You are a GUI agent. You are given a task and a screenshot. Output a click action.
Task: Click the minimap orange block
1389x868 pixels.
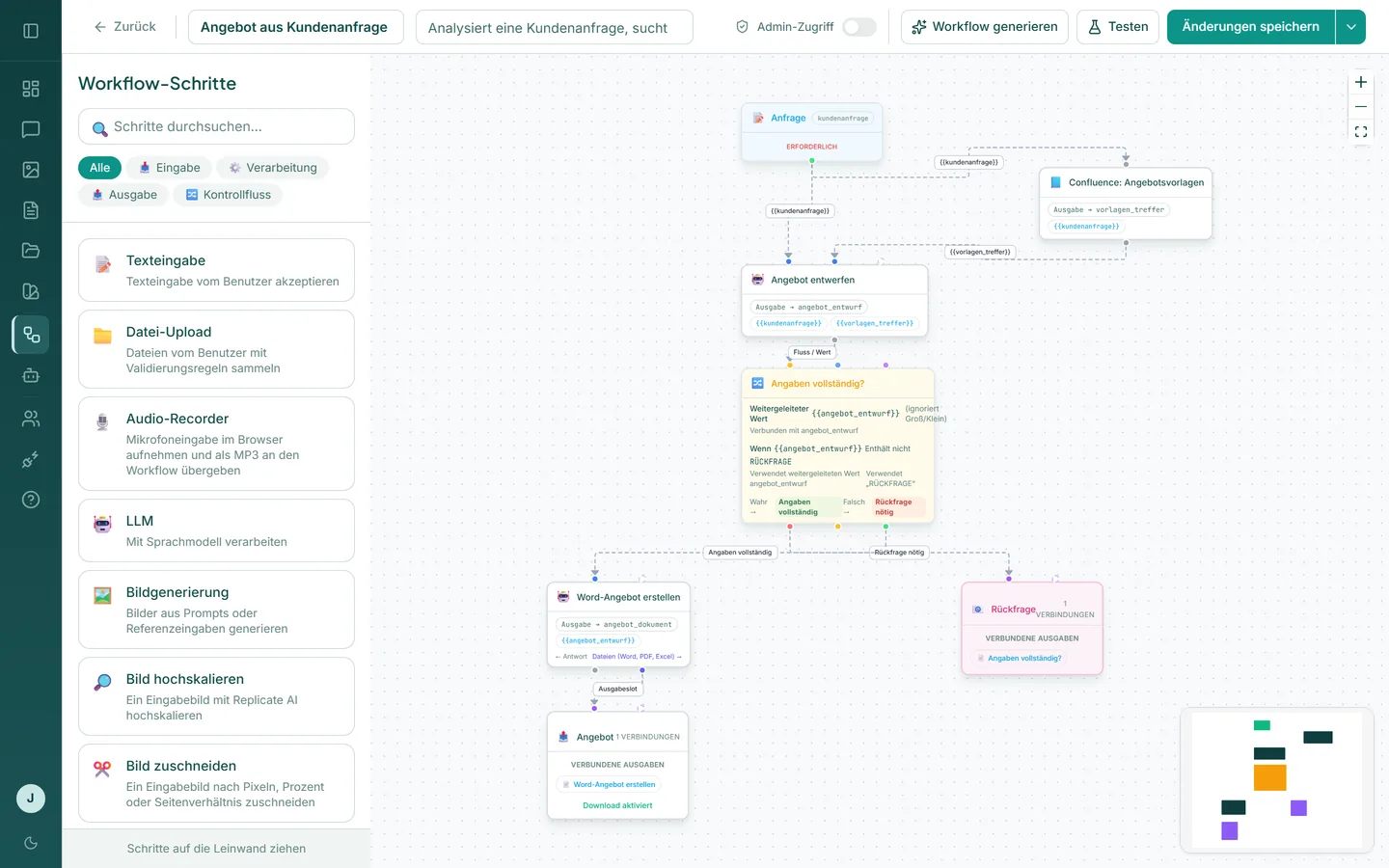[x=1269, y=777]
